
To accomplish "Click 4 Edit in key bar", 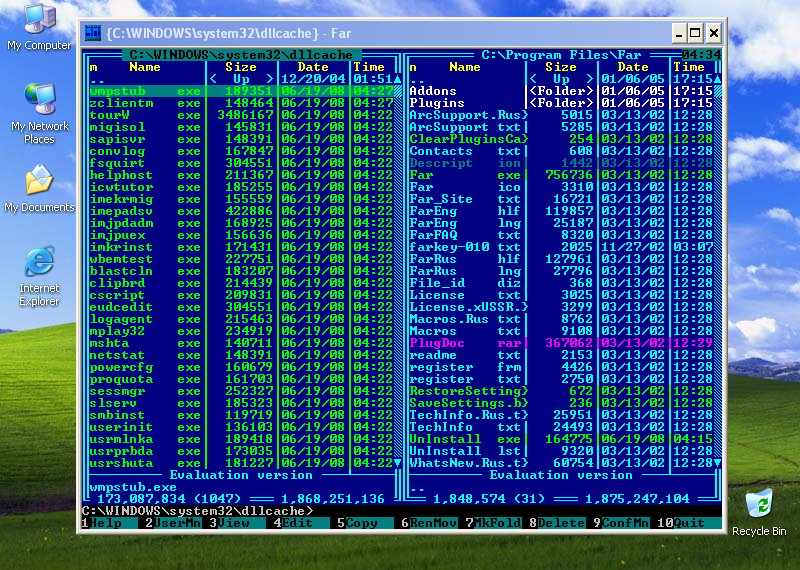I will click(301, 523).
